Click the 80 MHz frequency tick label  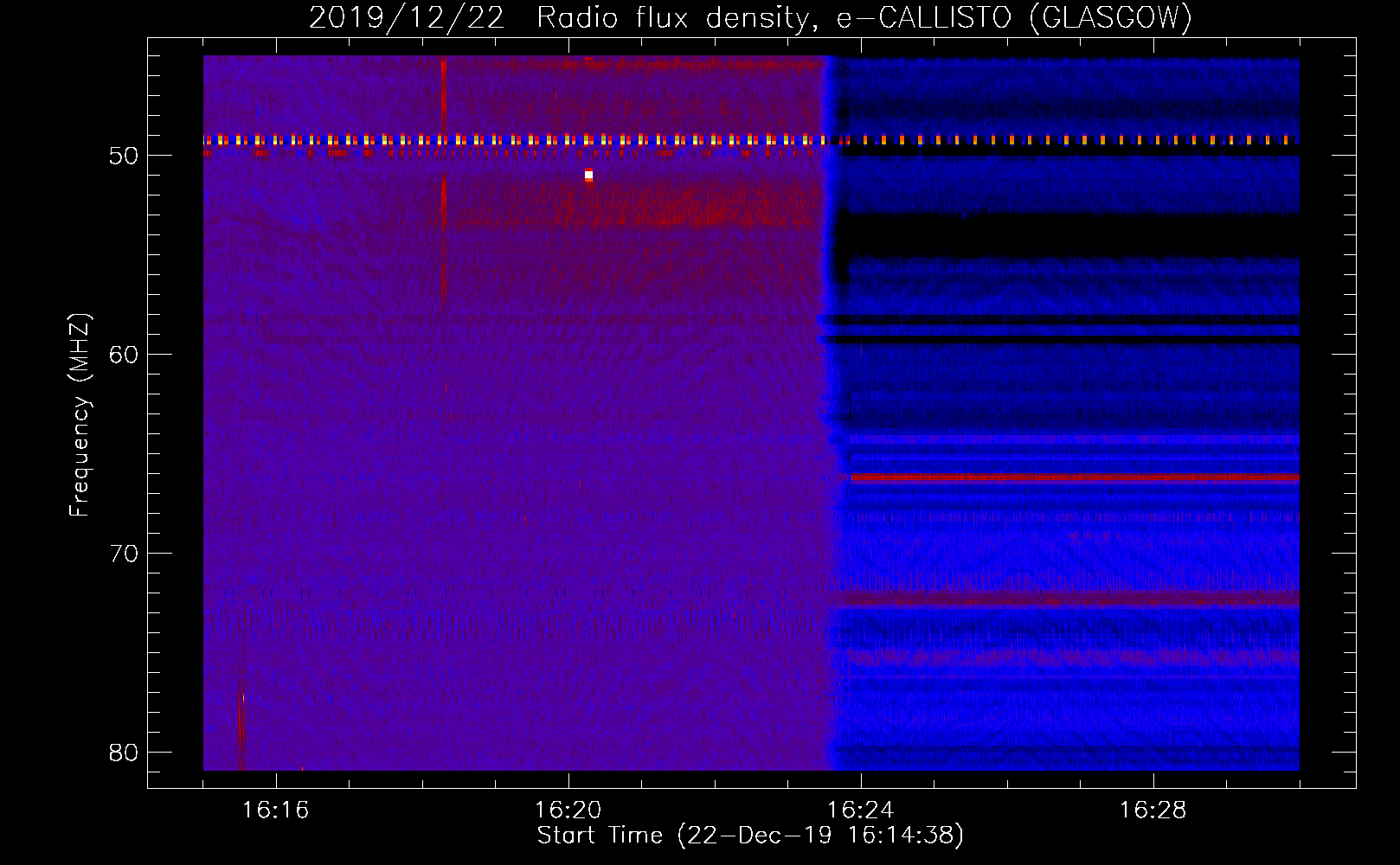[124, 753]
